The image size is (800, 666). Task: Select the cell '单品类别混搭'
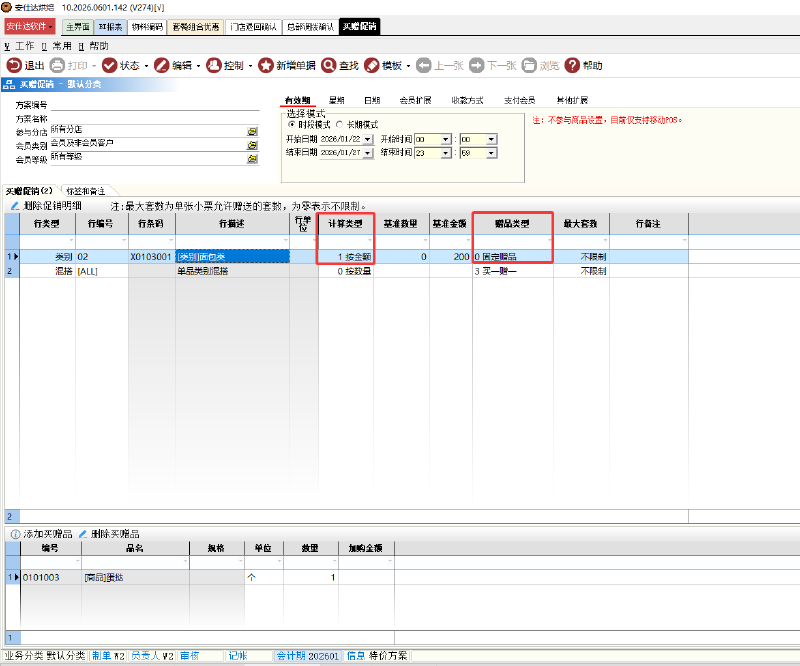(233, 271)
